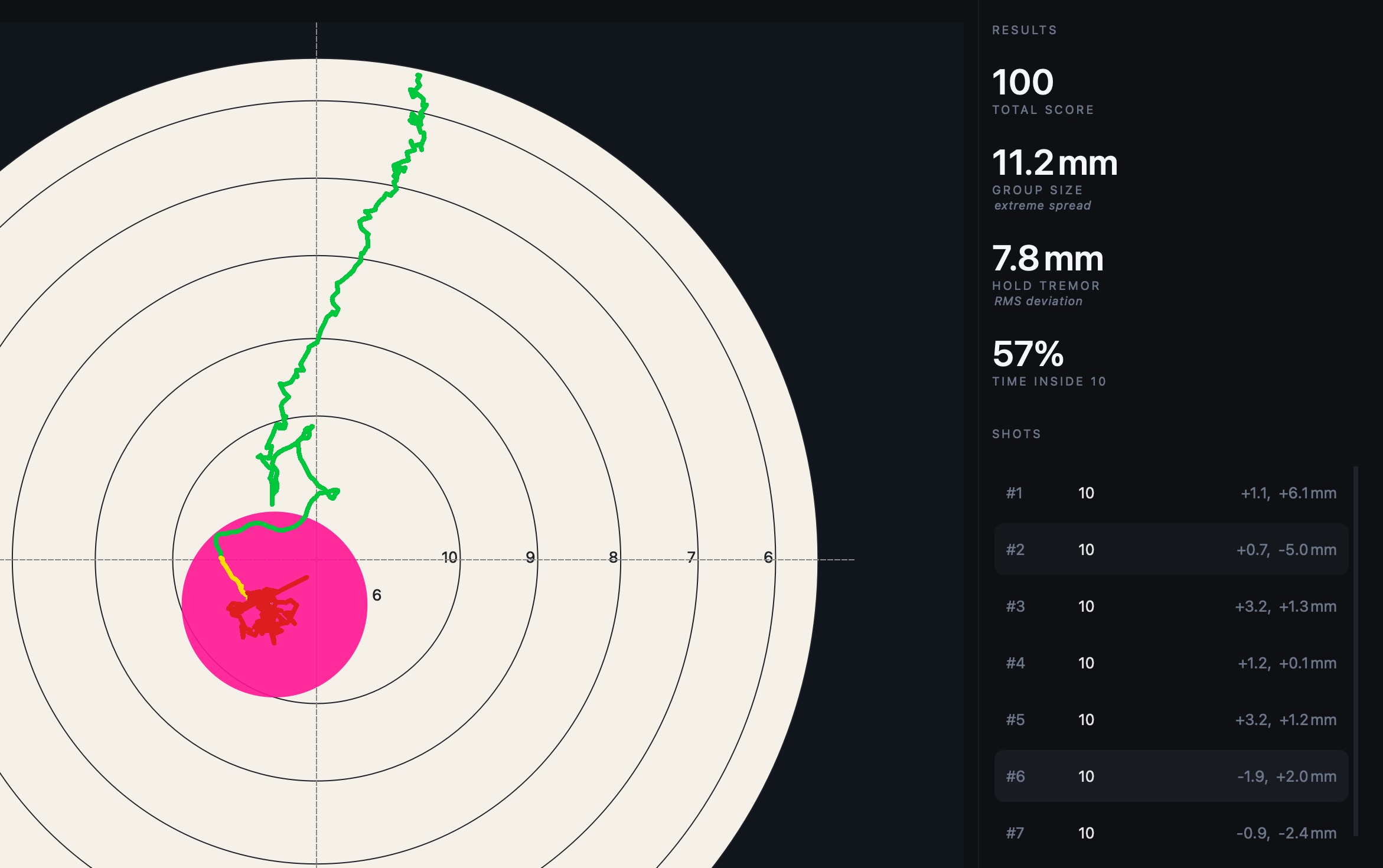Click the pink shot marker on the target
The width and height of the screenshot is (1383, 868).
pyautogui.click(x=275, y=604)
